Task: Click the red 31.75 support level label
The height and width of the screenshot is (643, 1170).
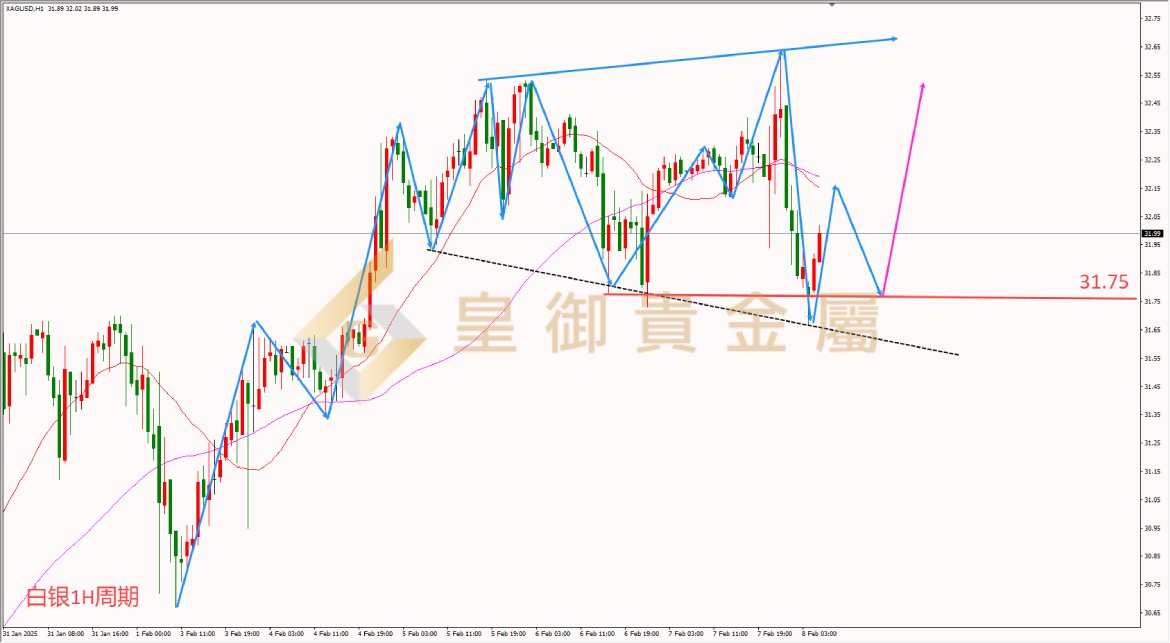Action: 1104,281
